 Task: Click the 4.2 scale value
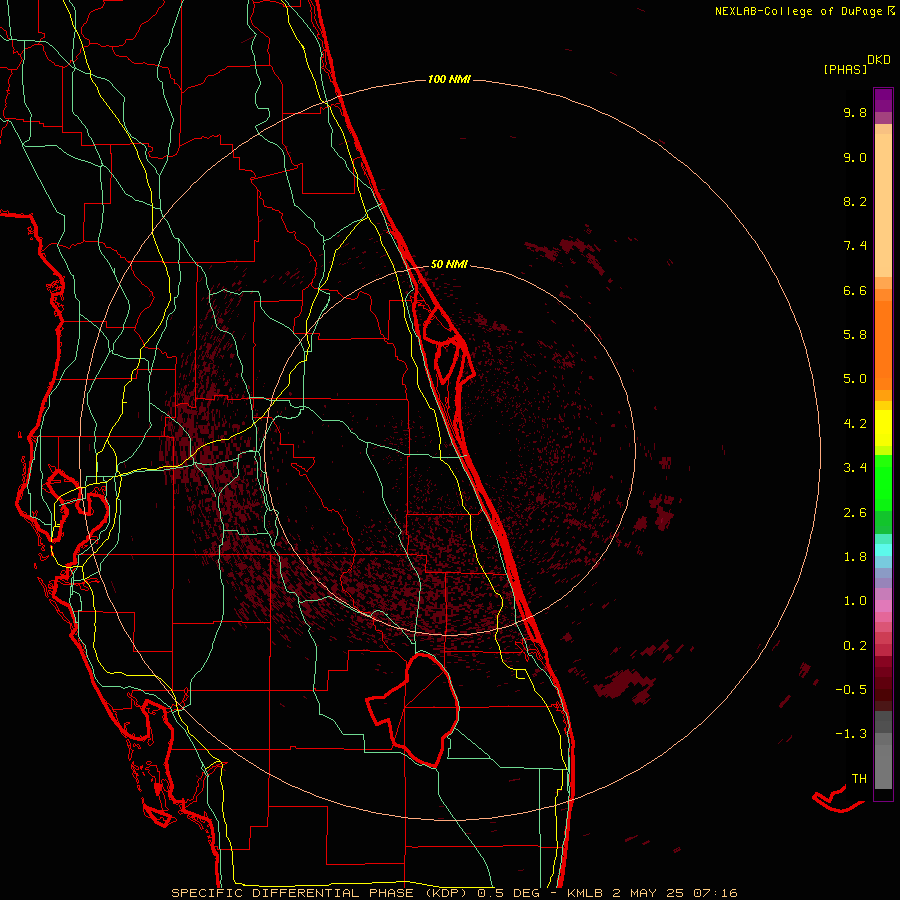click(855, 424)
